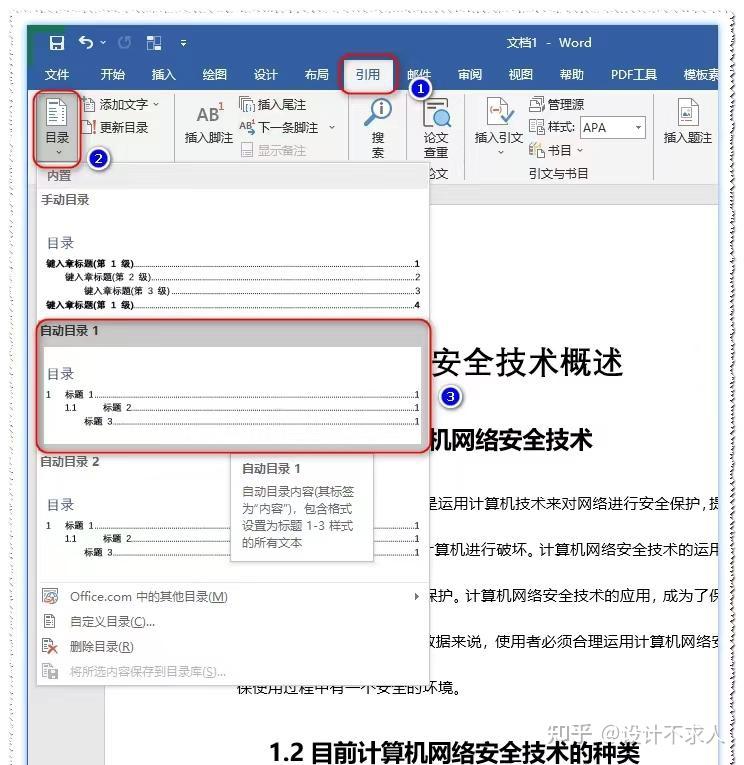Click the 内置 section header in gallery
The image size is (744, 765).
[x=59, y=176]
